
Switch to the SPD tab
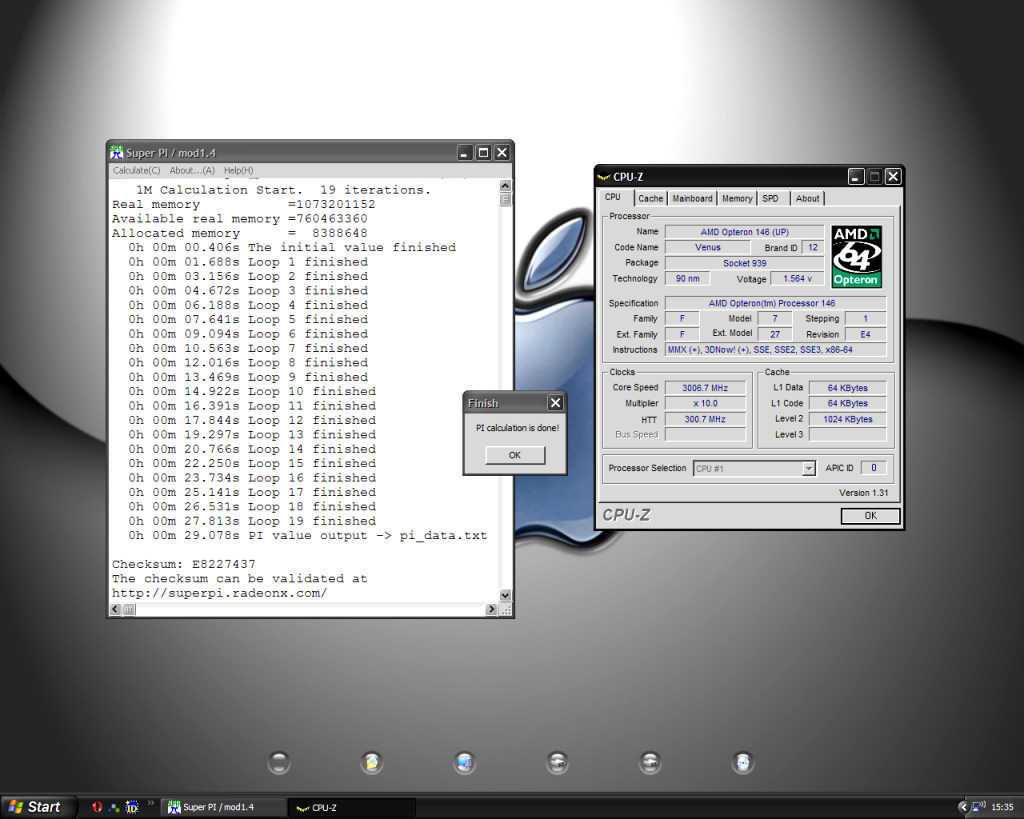click(771, 199)
